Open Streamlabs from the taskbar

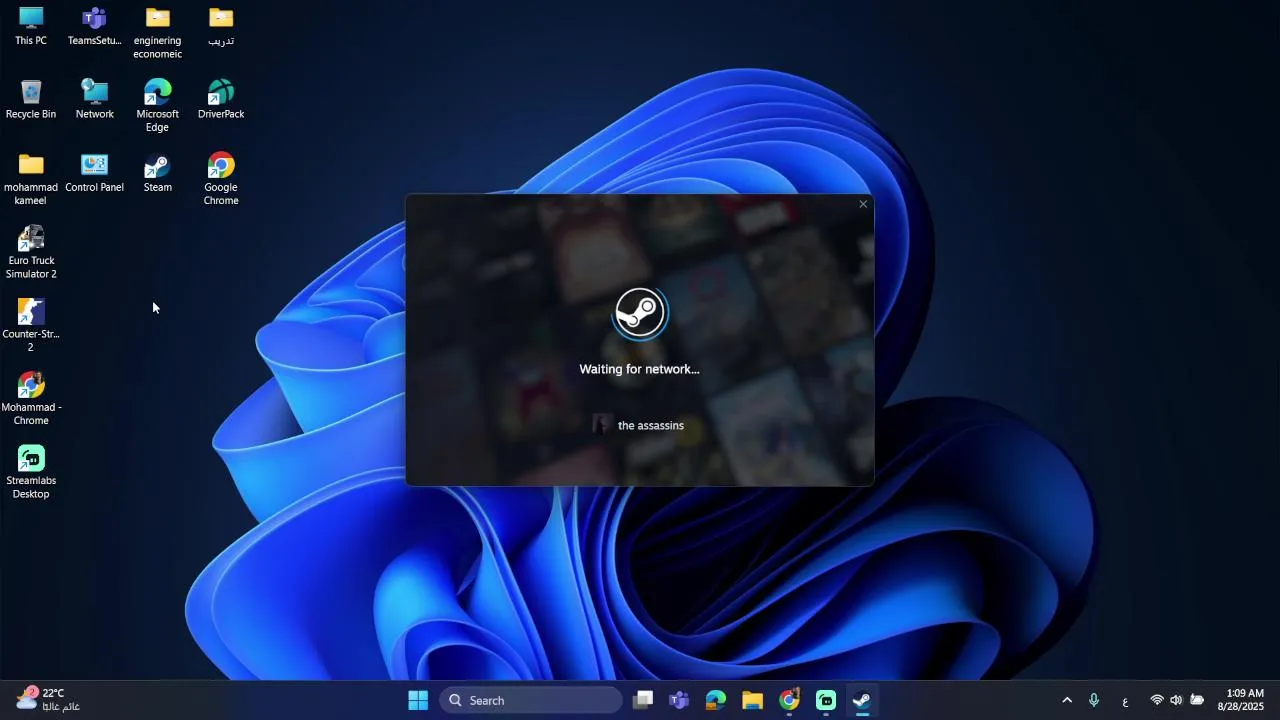826,700
